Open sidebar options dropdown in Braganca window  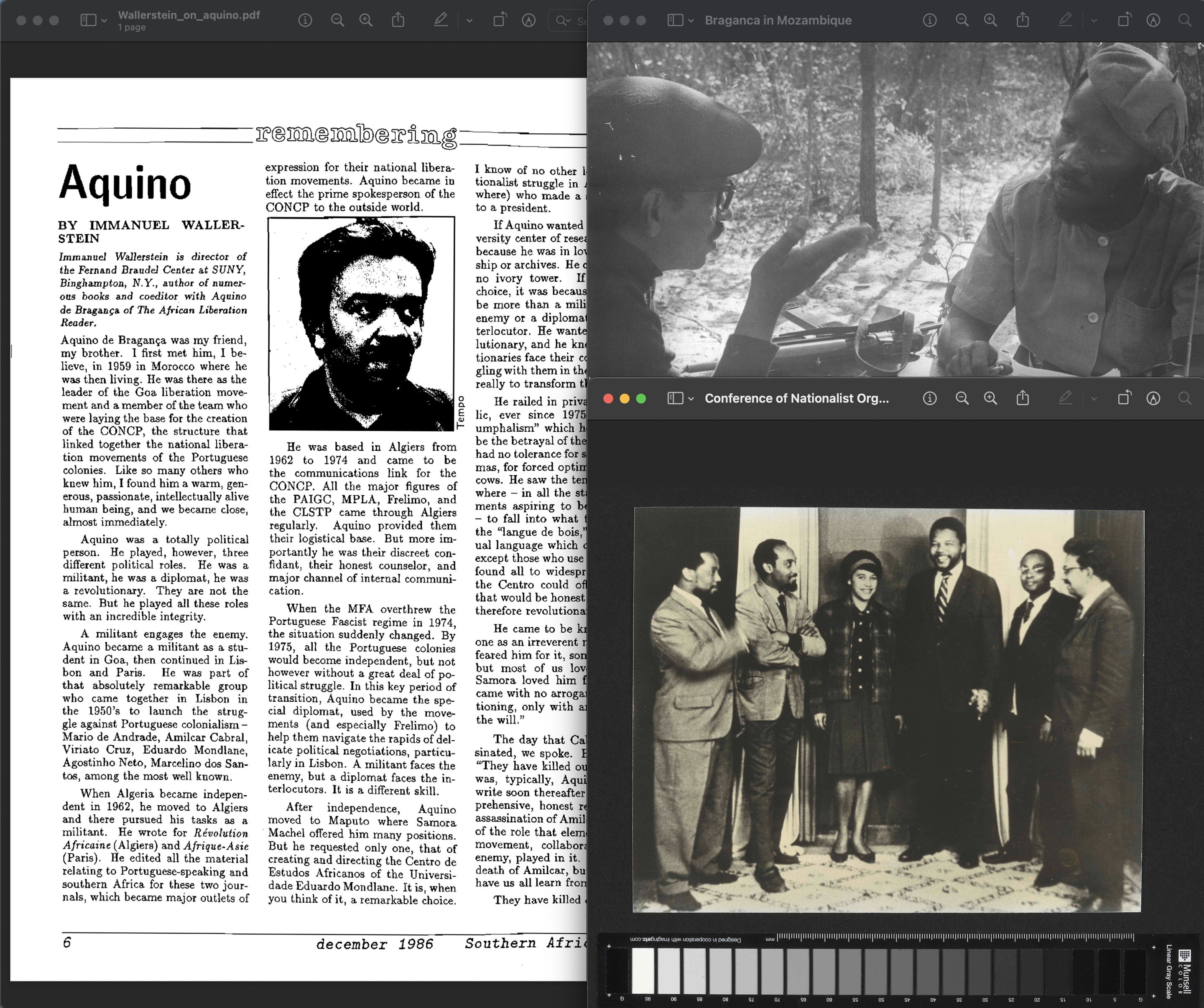[x=691, y=20]
